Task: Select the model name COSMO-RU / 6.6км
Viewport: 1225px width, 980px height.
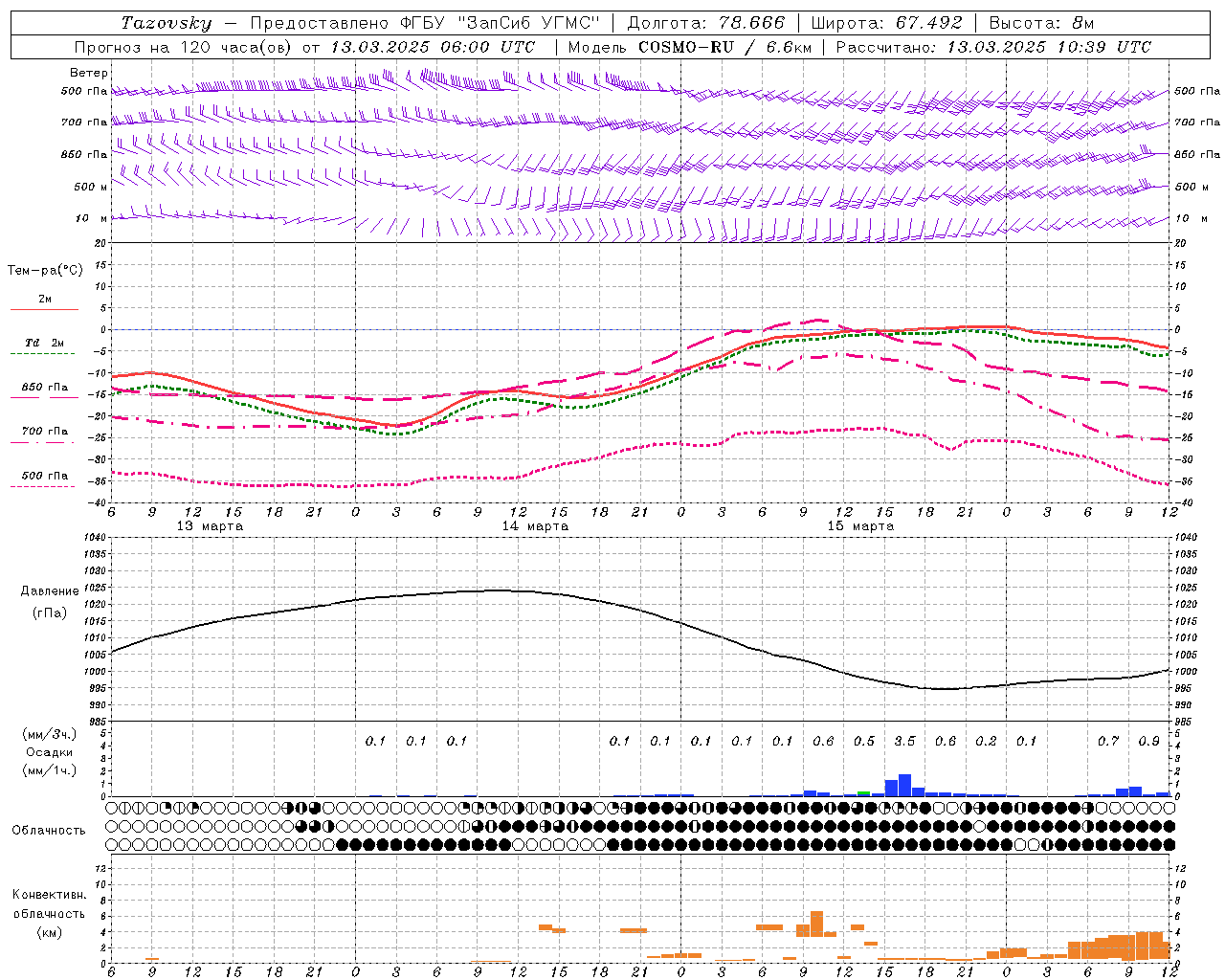Action: coord(724,47)
